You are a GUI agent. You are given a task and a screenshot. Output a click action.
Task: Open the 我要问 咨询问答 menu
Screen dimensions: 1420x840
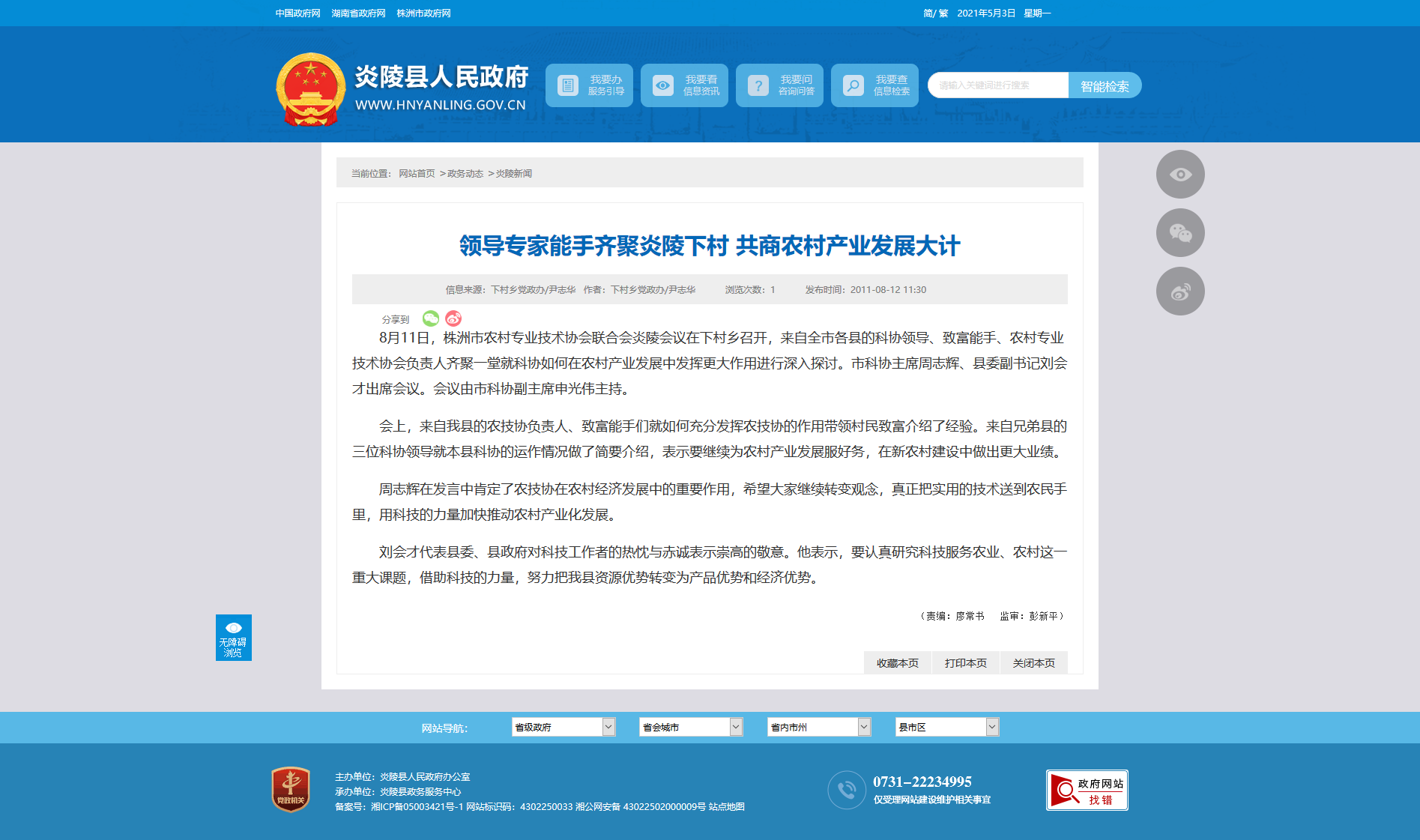pos(779,85)
